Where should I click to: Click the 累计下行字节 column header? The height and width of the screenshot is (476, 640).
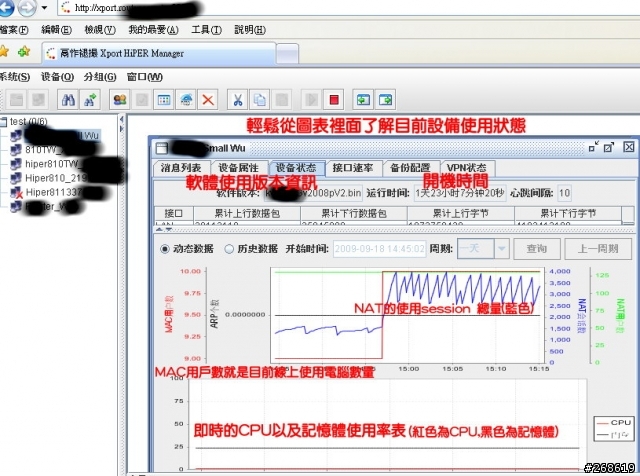tap(568, 214)
